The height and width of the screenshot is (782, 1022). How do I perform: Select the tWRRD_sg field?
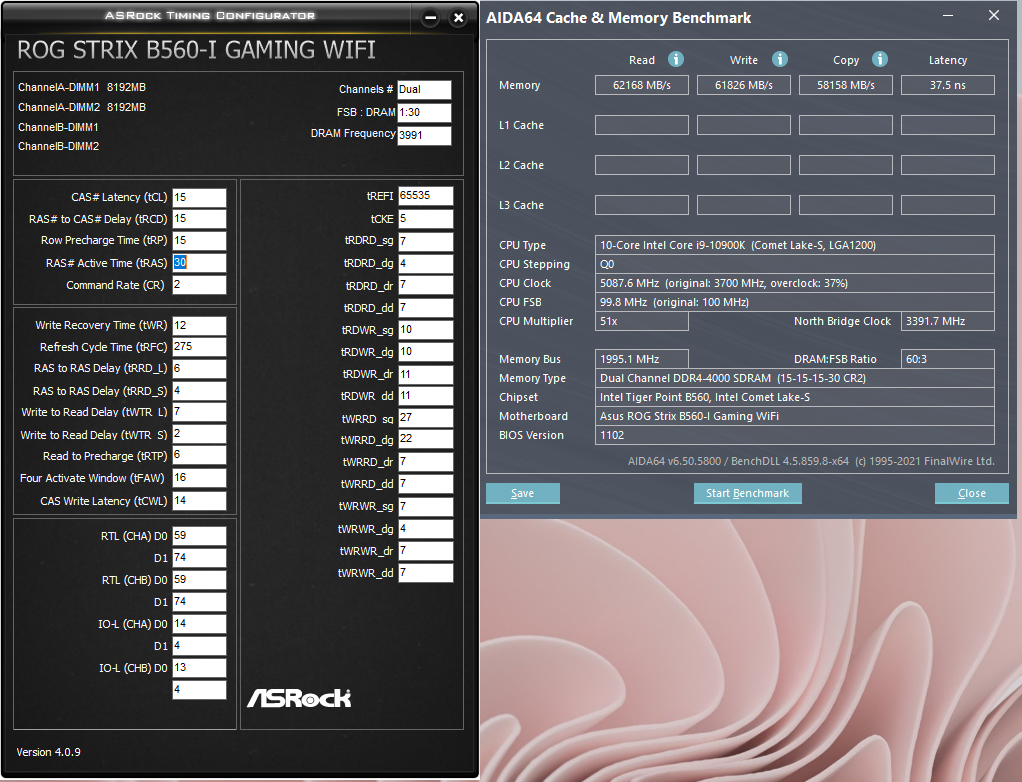point(426,418)
